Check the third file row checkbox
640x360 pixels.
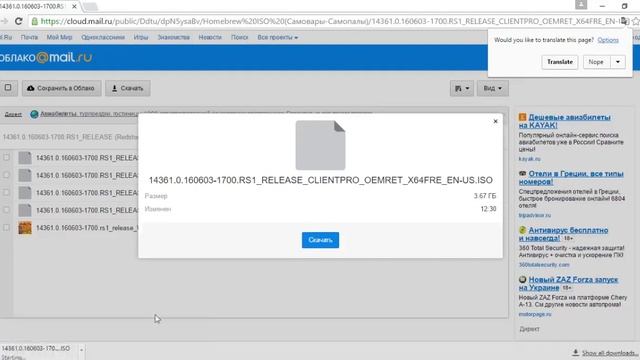click(7, 192)
